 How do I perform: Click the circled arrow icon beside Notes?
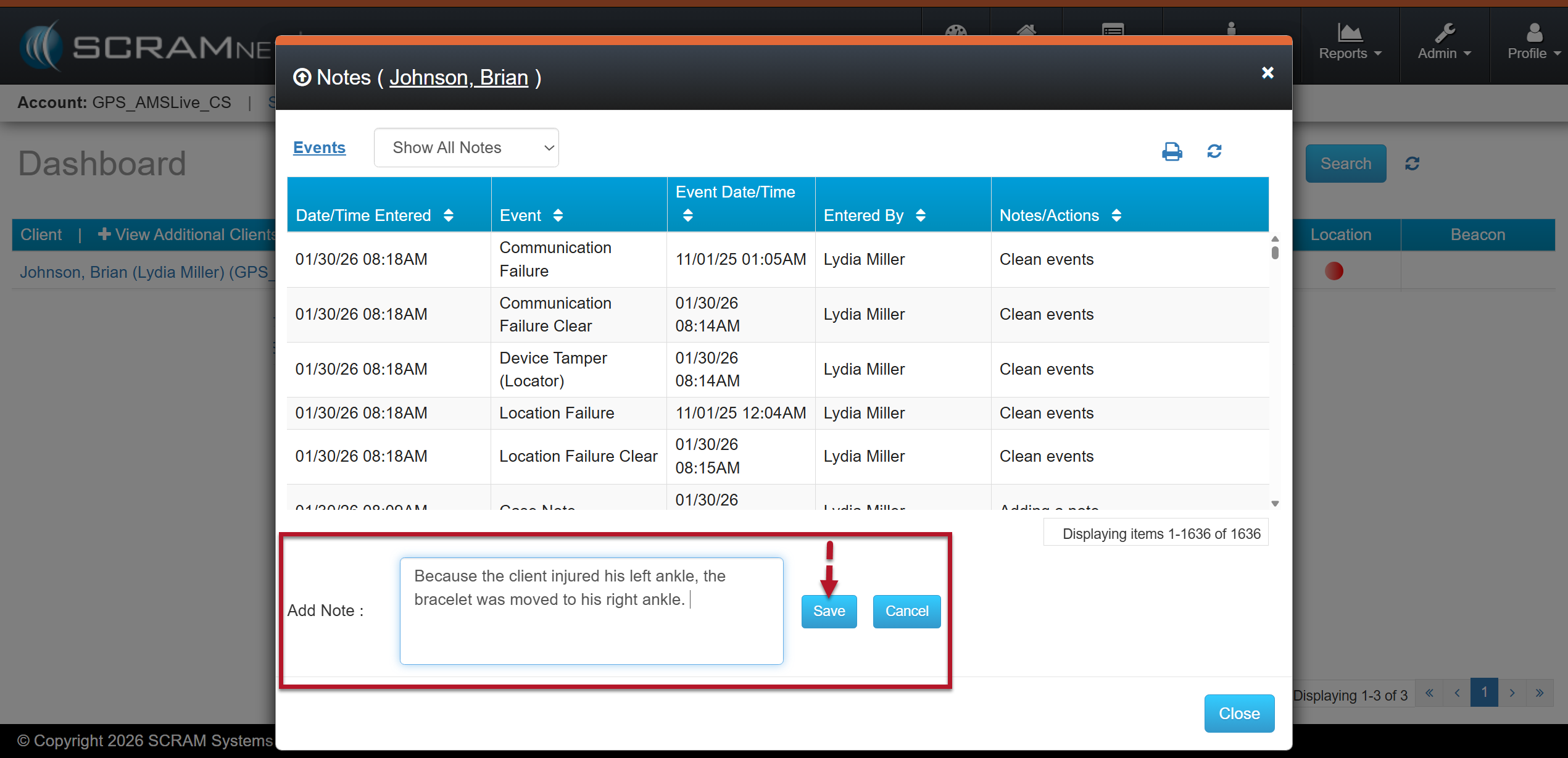coord(302,78)
